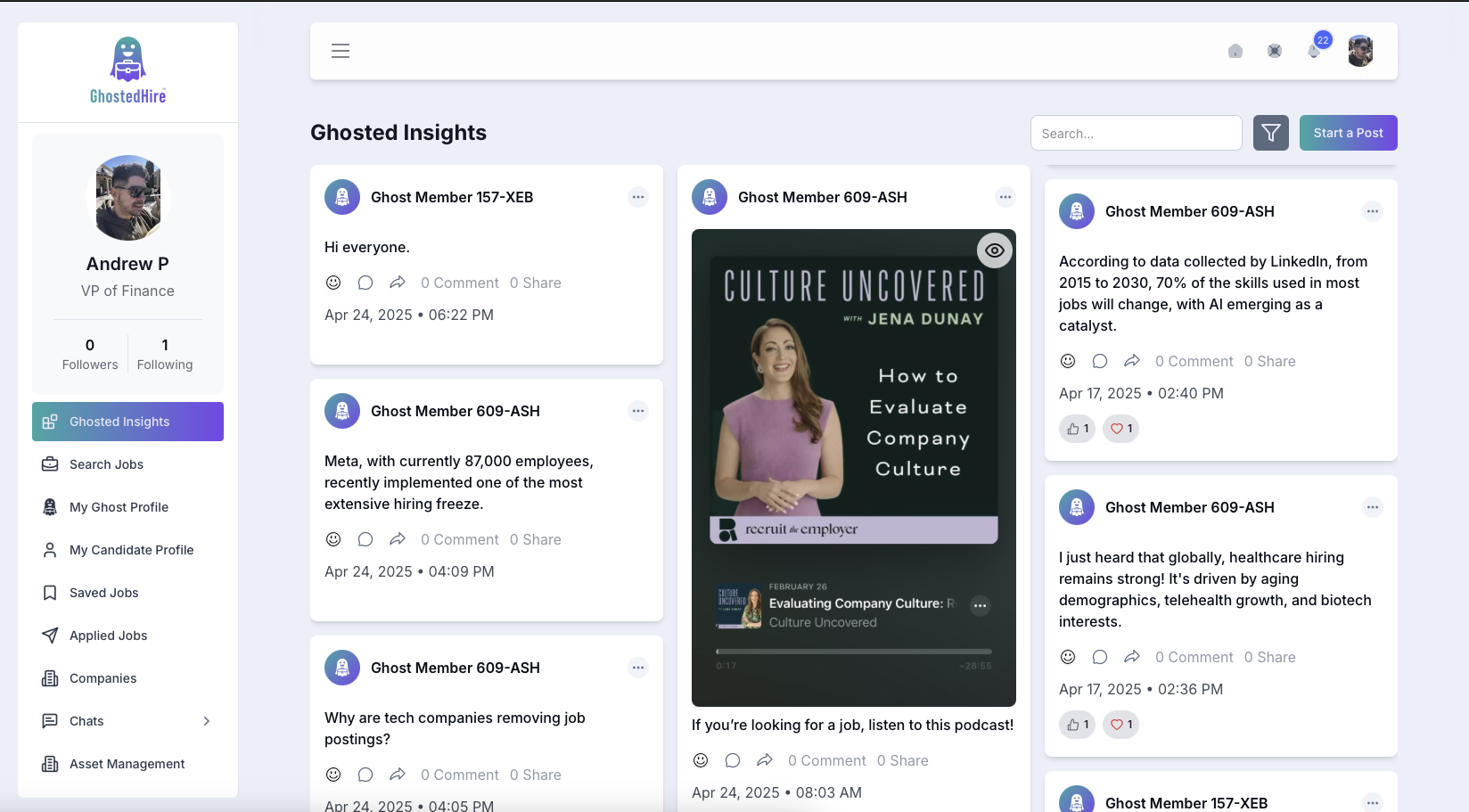This screenshot has width=1469, height=812.
Task: Toggle heart reaction on the LinkedIn data post
Action: click(1121, 429)
